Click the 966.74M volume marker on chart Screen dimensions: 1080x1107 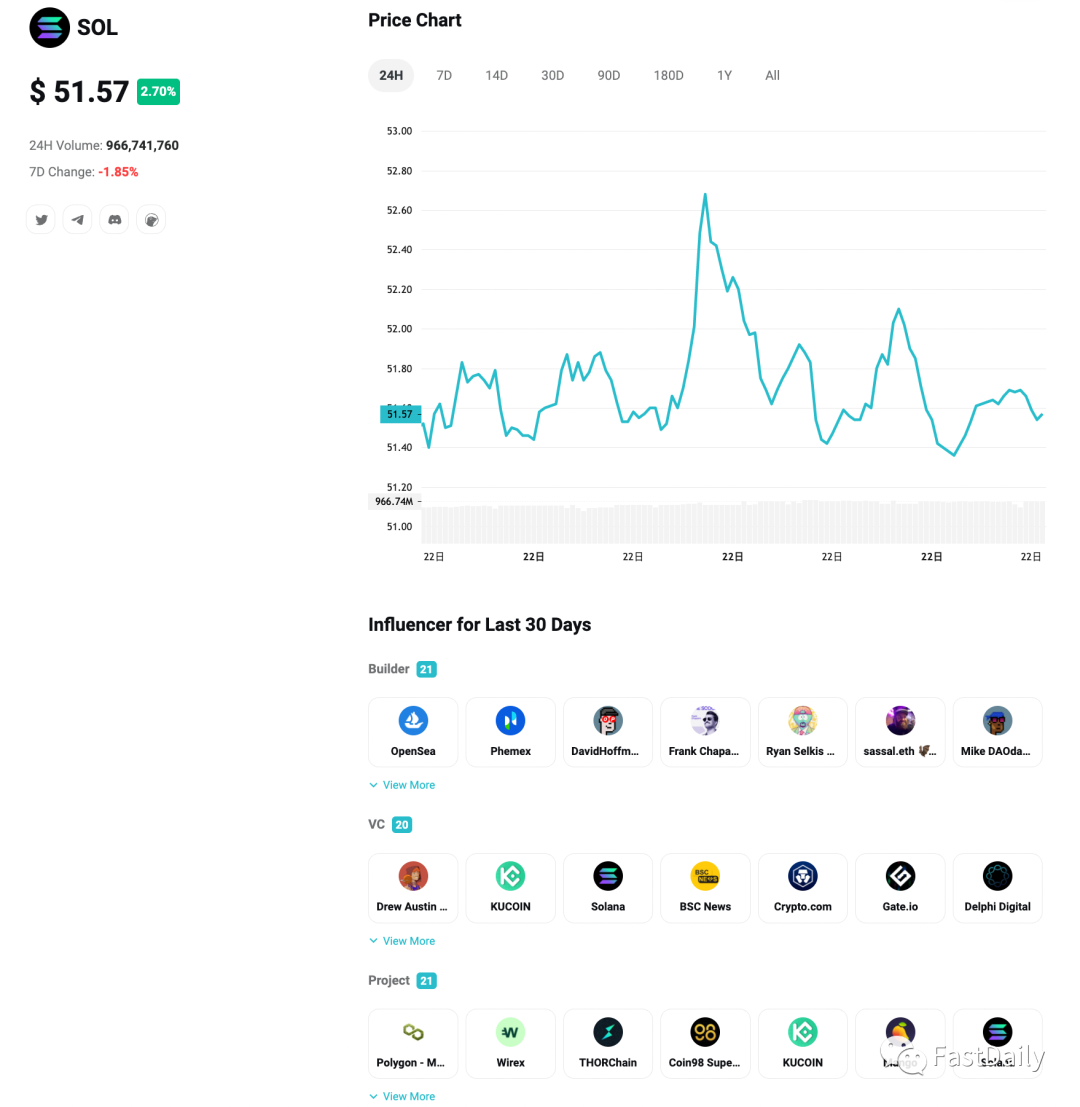tap(394, 501)
